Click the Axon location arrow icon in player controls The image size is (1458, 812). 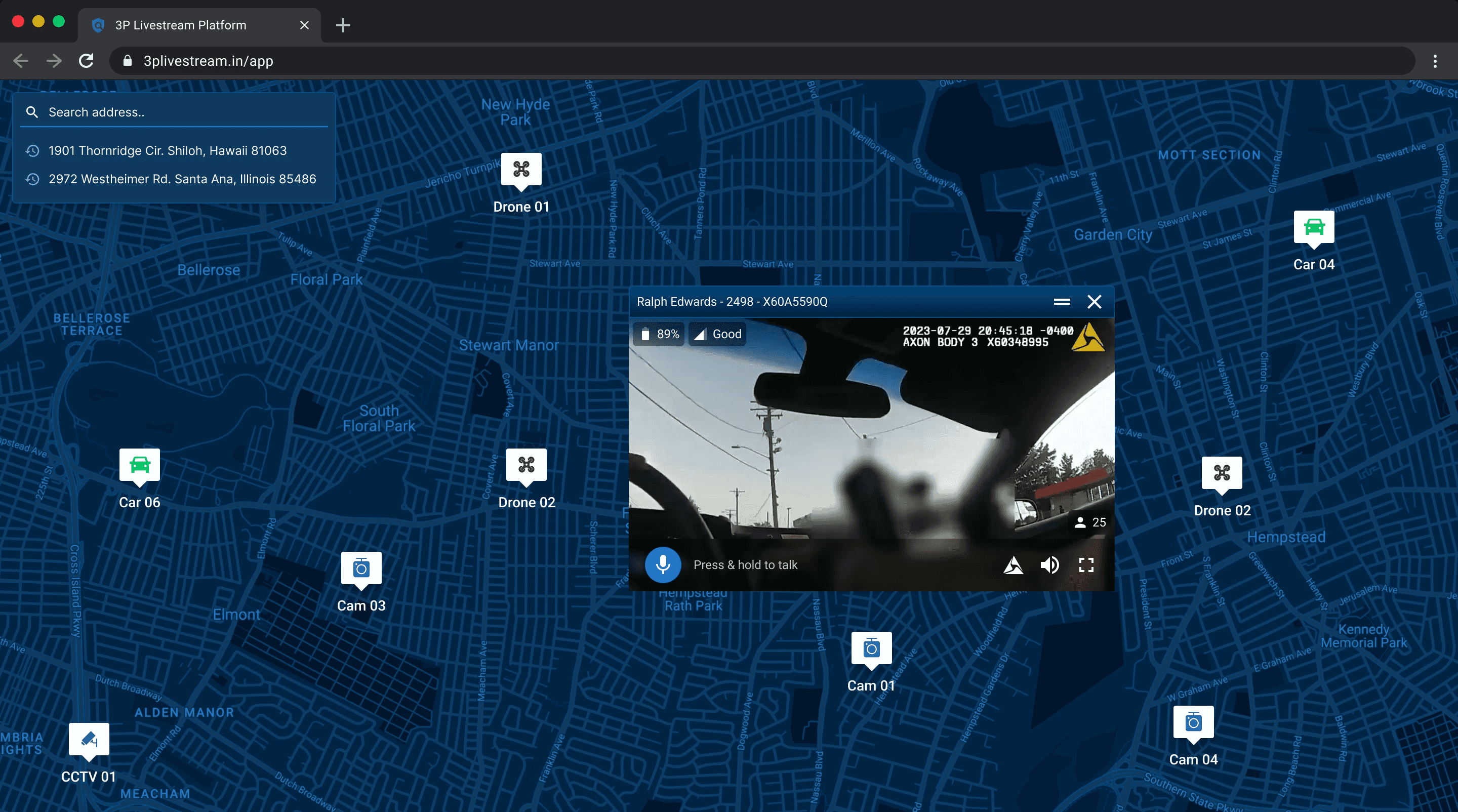tap(1012, 565)
